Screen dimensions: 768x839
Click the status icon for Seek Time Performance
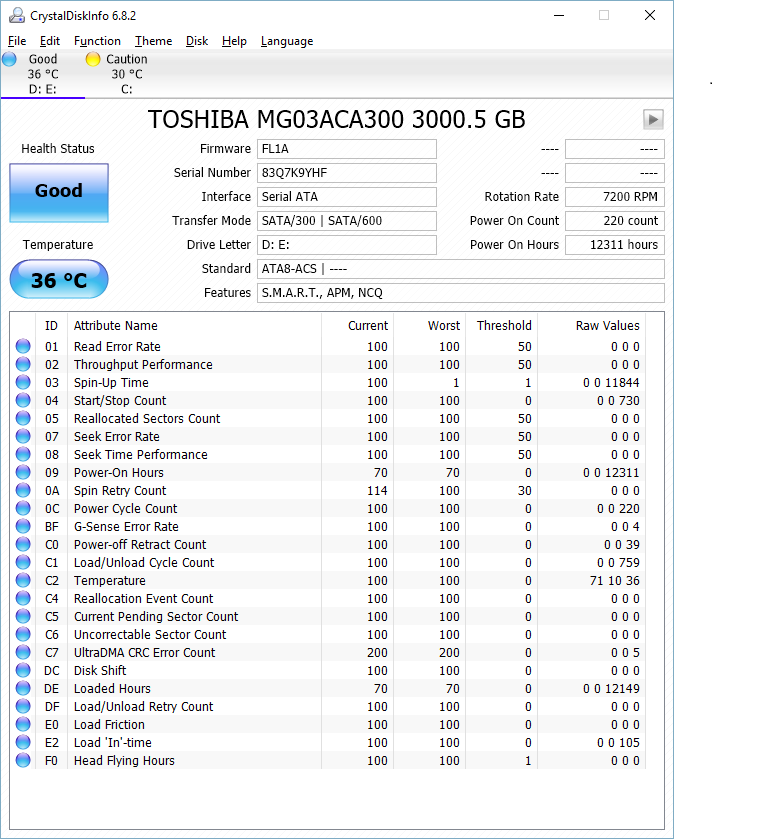point(23,454)
